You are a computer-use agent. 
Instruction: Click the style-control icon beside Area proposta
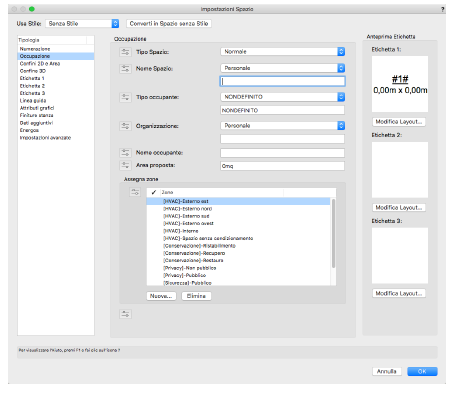pyautogui.click(x=125, y=165)
